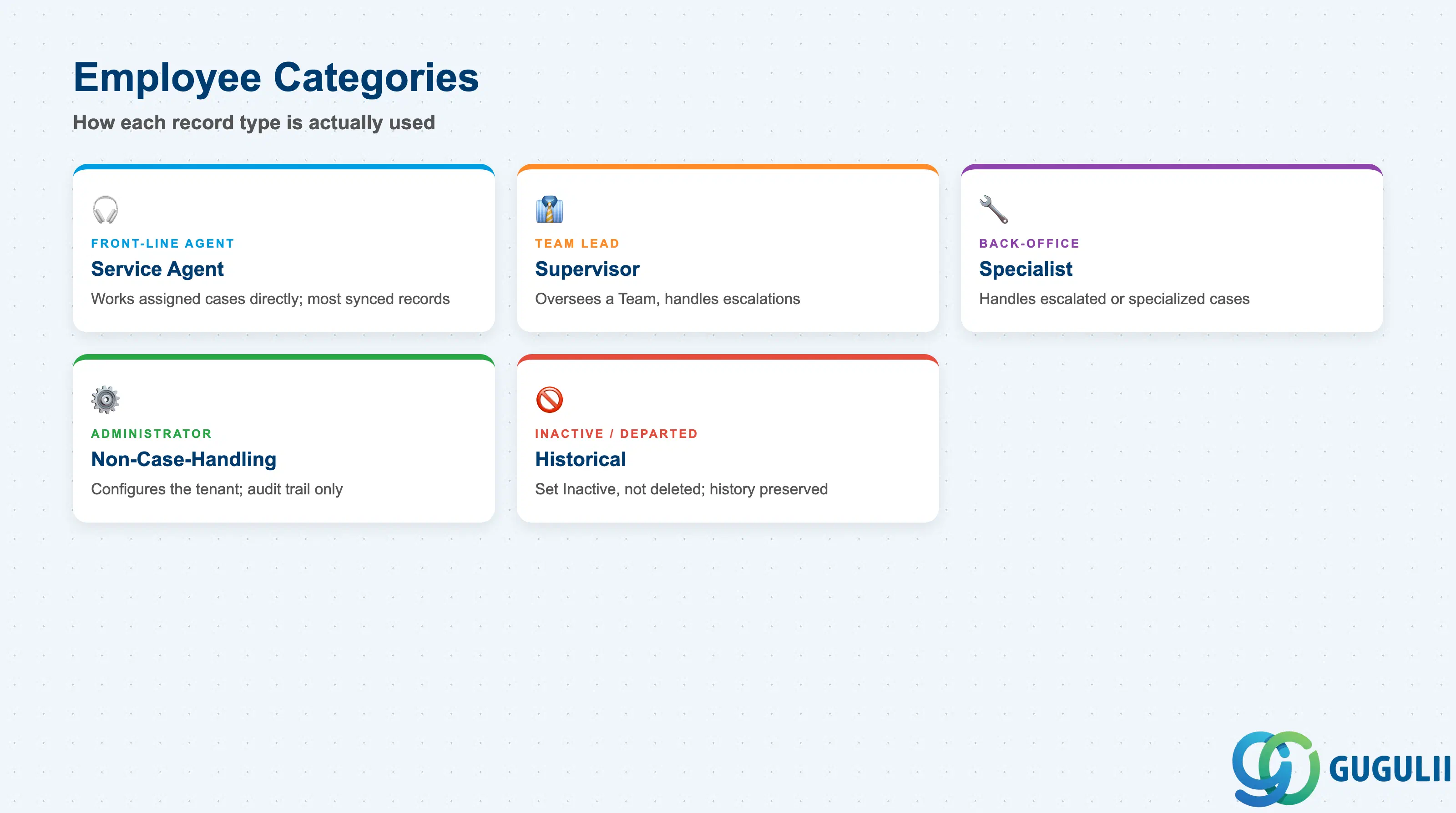Click the ADMINISTRATOR label
The image size is (1456, 813).
[152, 434]
